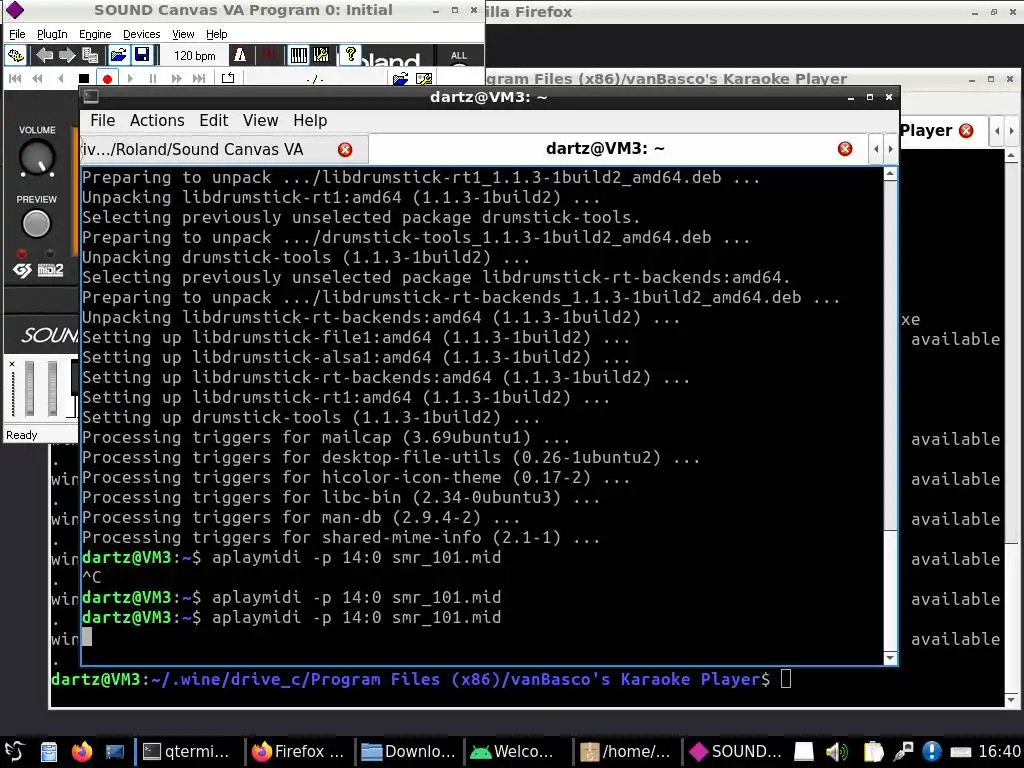
Task: Click the pause transport button
Action: point(153,78)
